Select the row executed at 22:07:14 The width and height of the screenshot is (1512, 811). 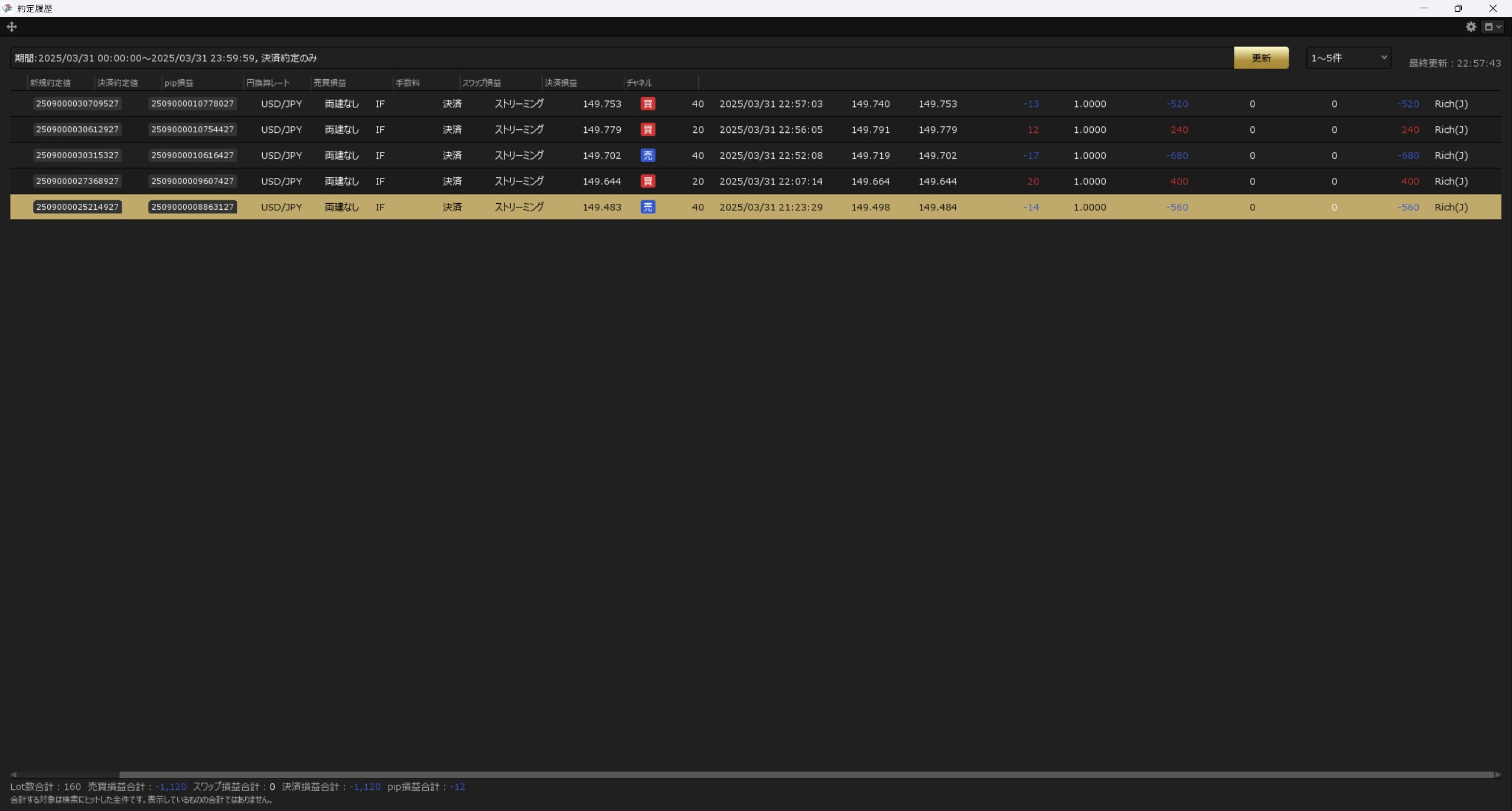pos(770,181)
